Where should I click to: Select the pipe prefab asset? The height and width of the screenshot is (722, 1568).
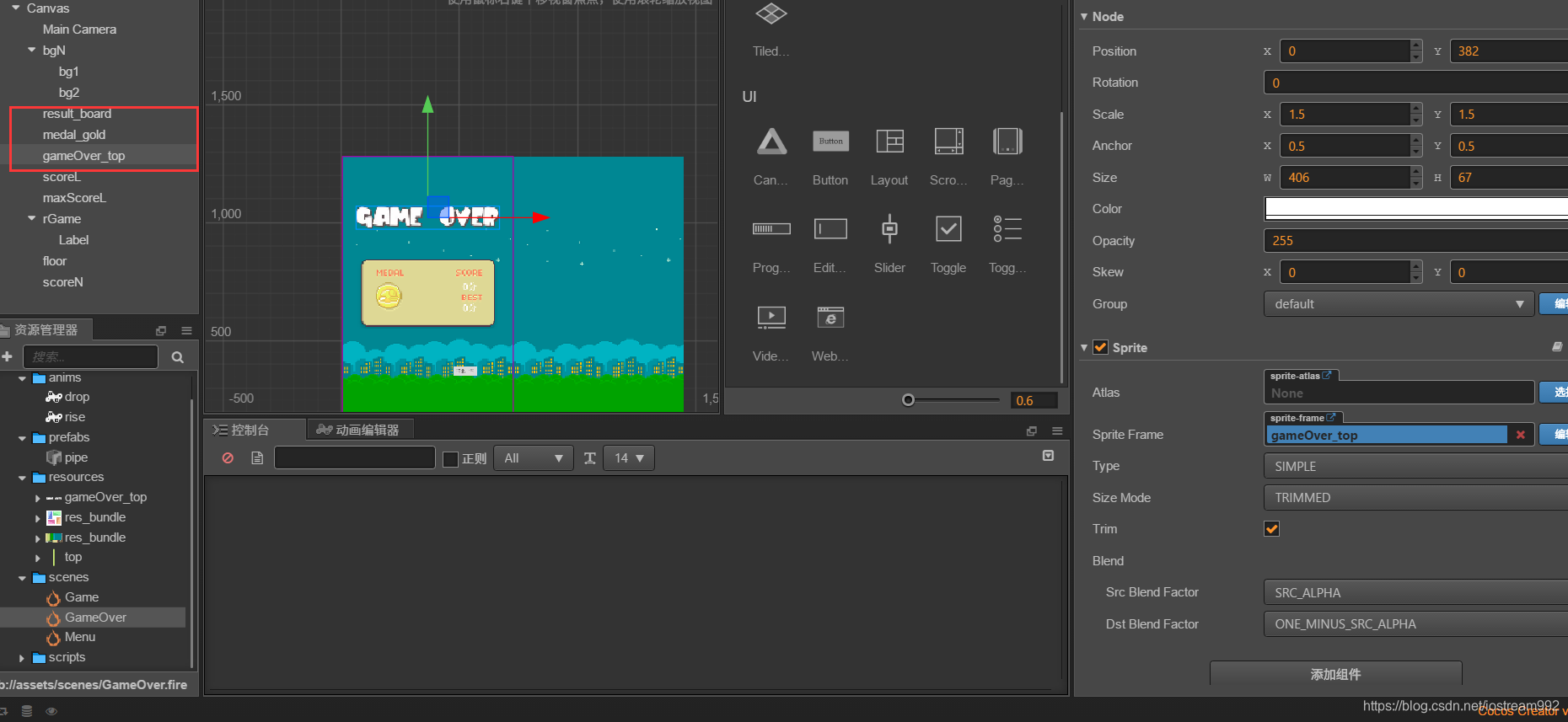[x=76, y=457]
